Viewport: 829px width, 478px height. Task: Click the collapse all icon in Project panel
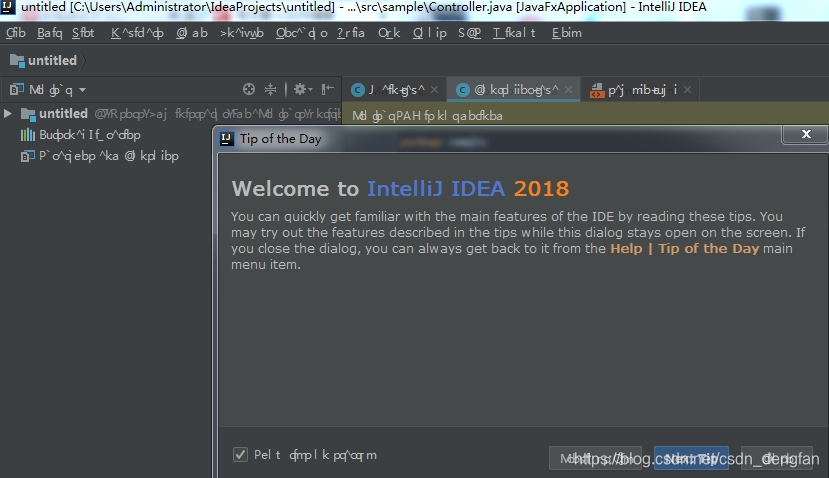[270, 89]
